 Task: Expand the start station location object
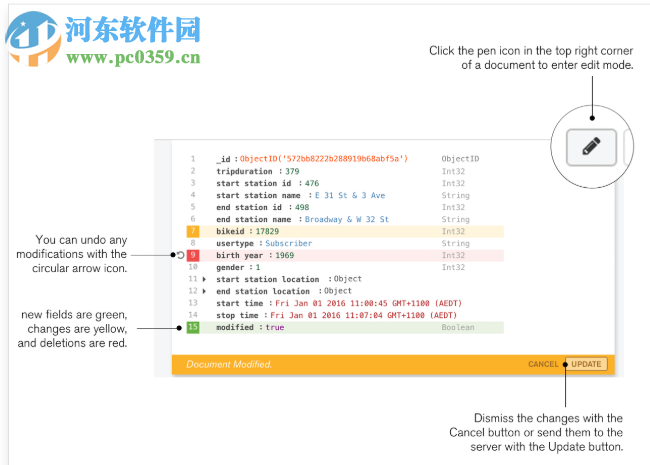[204, 279]
